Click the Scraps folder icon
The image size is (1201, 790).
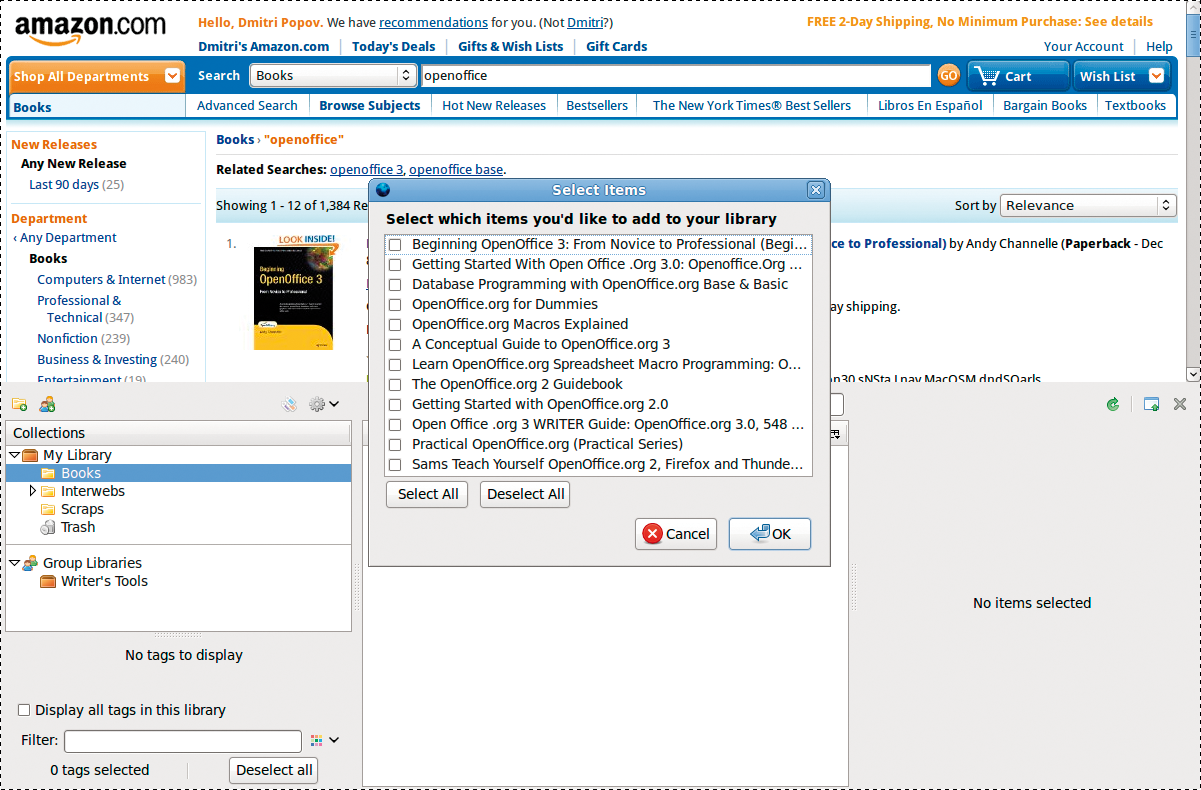click(x=48, y=509)
